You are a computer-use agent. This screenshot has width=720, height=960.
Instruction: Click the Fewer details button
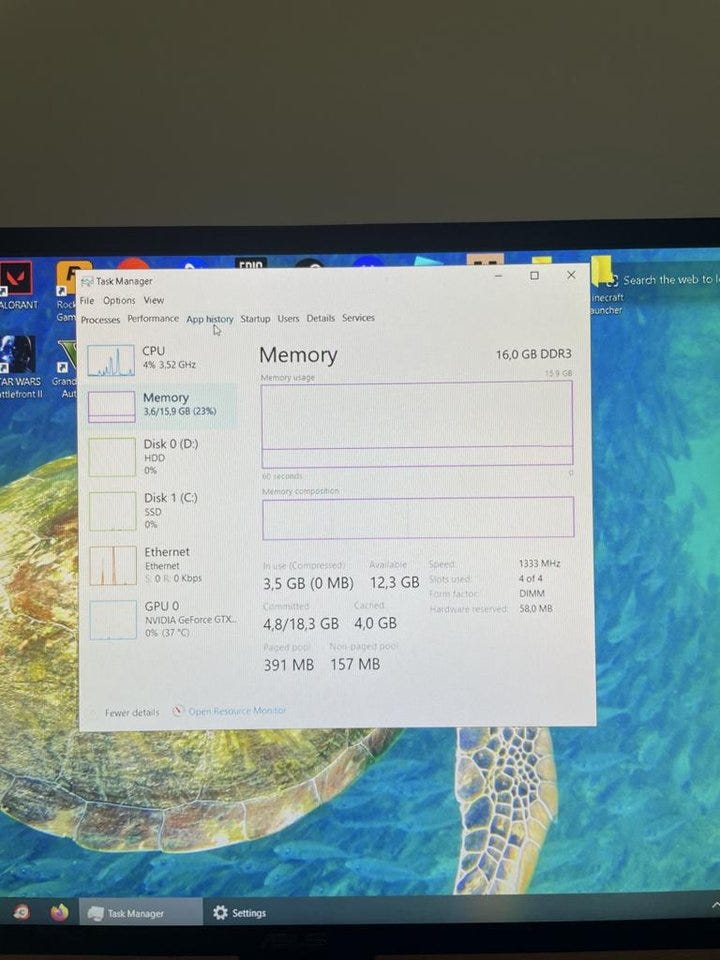pos(132,713)
